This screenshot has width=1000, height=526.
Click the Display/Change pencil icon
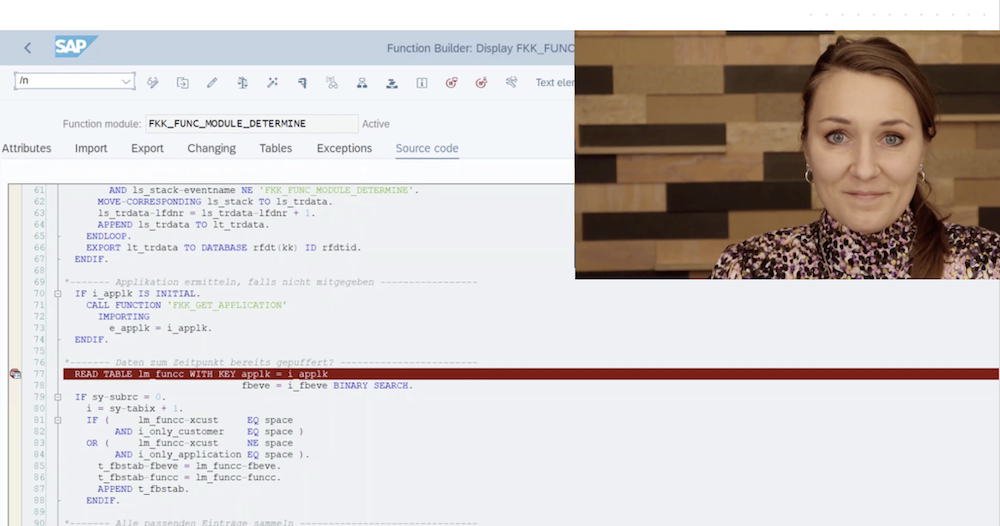212,83
